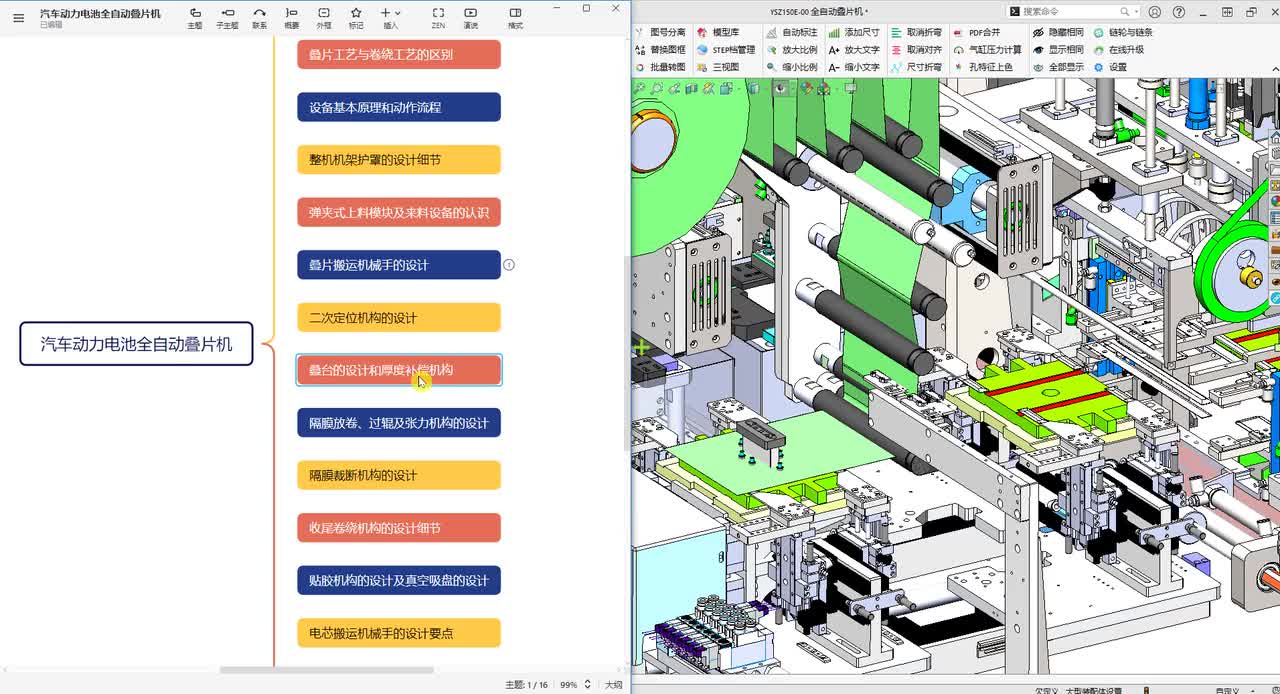This screenshot has height=694, width=1280.
Task: Select topic 叠片搬运机械手的设计
Action: tap(399, 265)
